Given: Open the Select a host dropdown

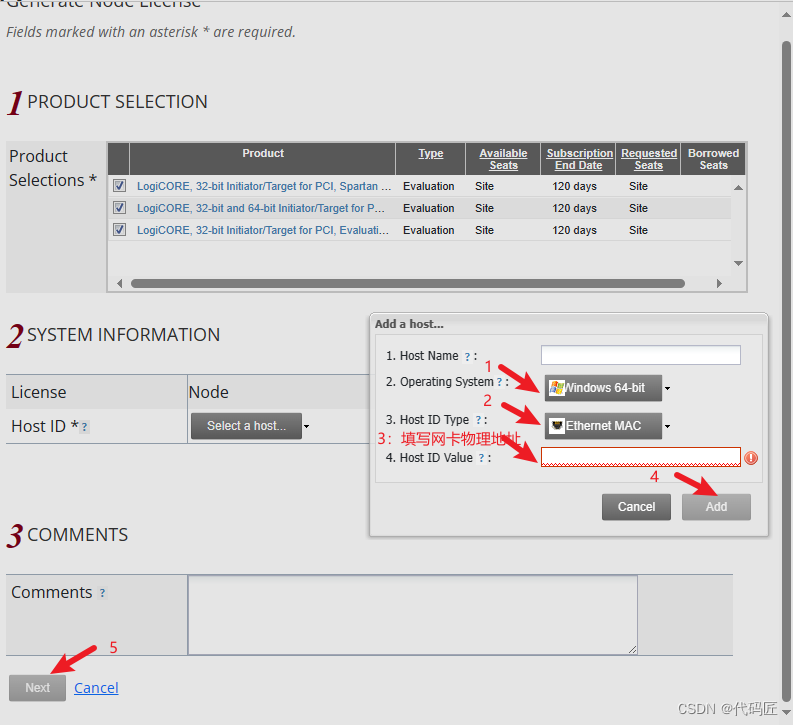Looking at the screenshot, I should pos(246,426).
